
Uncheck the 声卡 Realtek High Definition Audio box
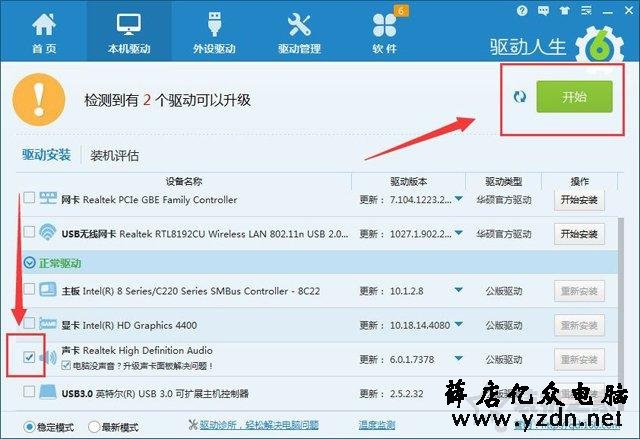coord(29,357)
